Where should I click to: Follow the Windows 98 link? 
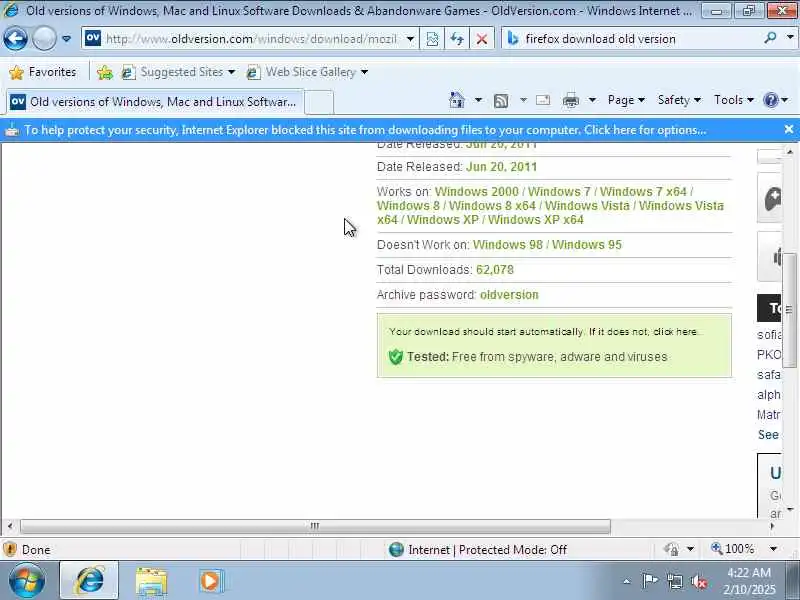click(x=508, y=245)
